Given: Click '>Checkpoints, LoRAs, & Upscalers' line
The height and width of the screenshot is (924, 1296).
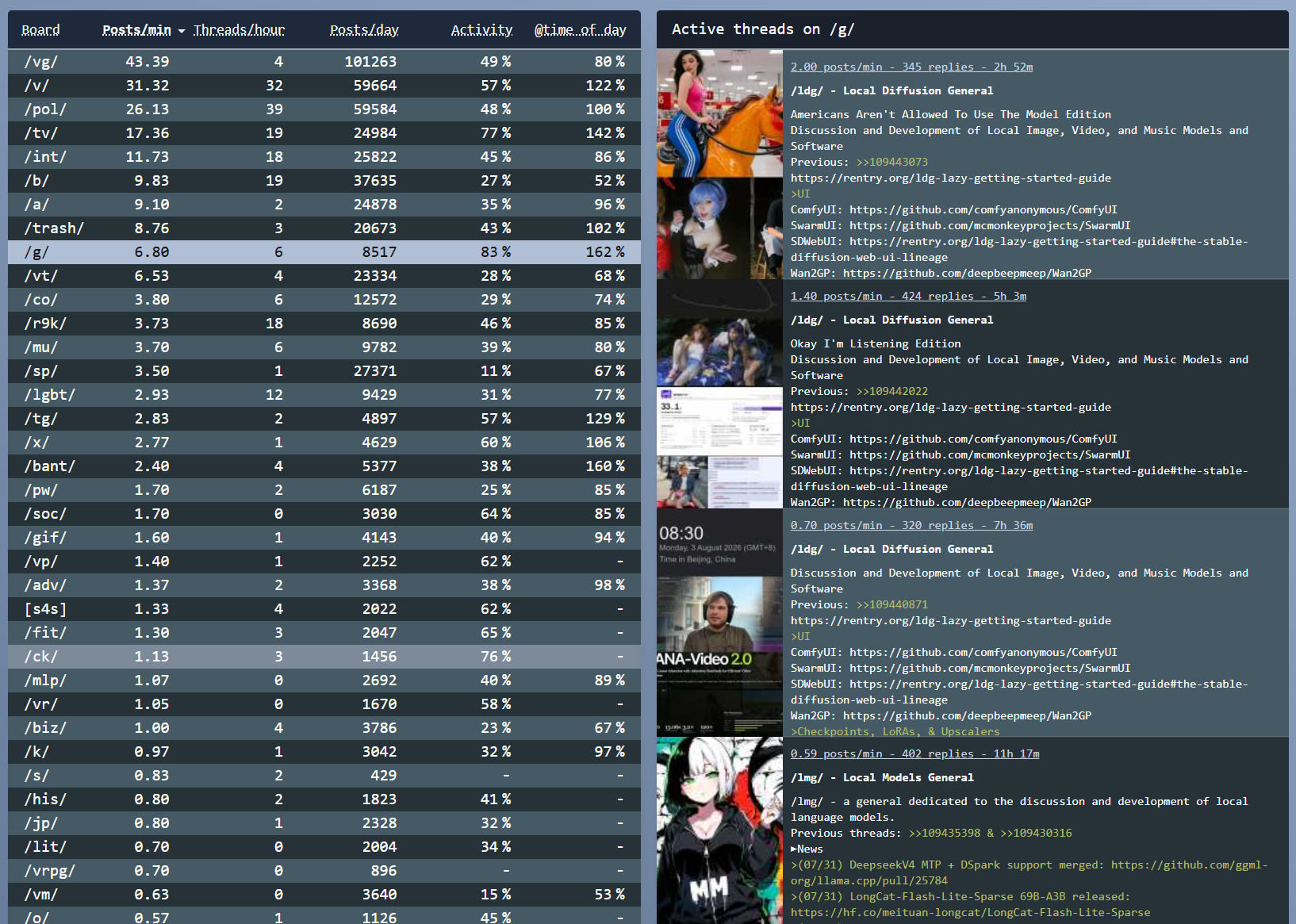Looking at the screenshot, I should click(x=895, y=732).
